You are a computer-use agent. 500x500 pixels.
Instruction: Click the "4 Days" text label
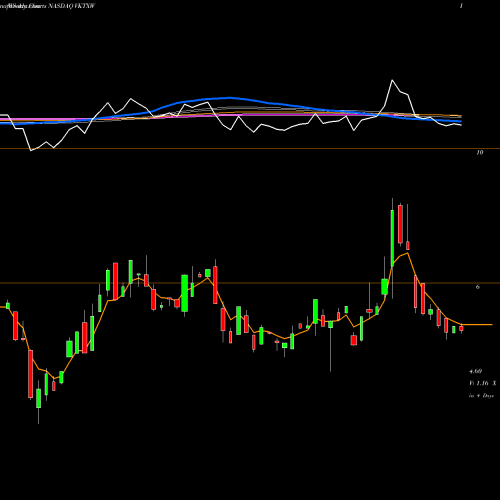tap(484, 396)
